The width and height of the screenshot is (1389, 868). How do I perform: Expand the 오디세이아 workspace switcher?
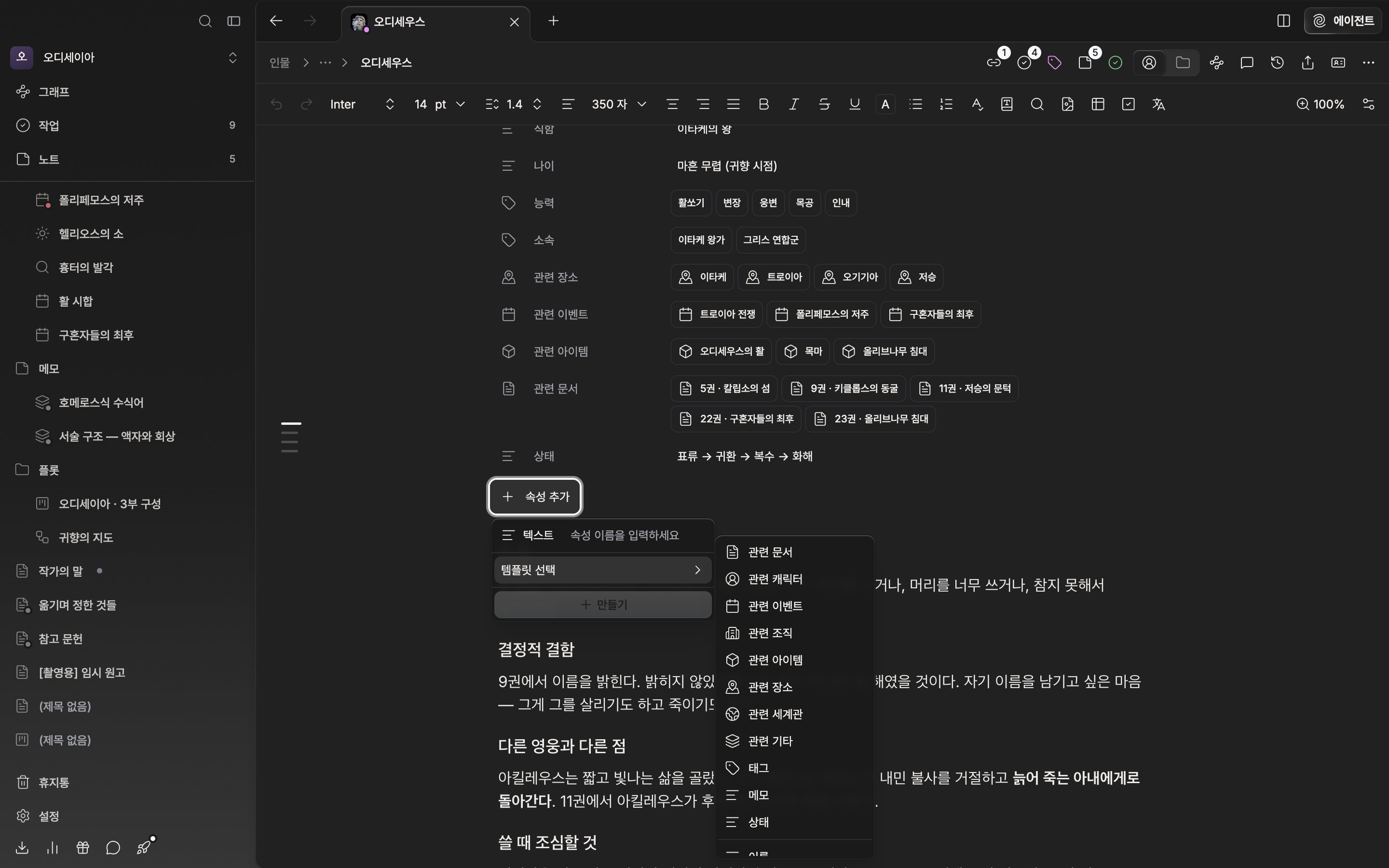232,57
